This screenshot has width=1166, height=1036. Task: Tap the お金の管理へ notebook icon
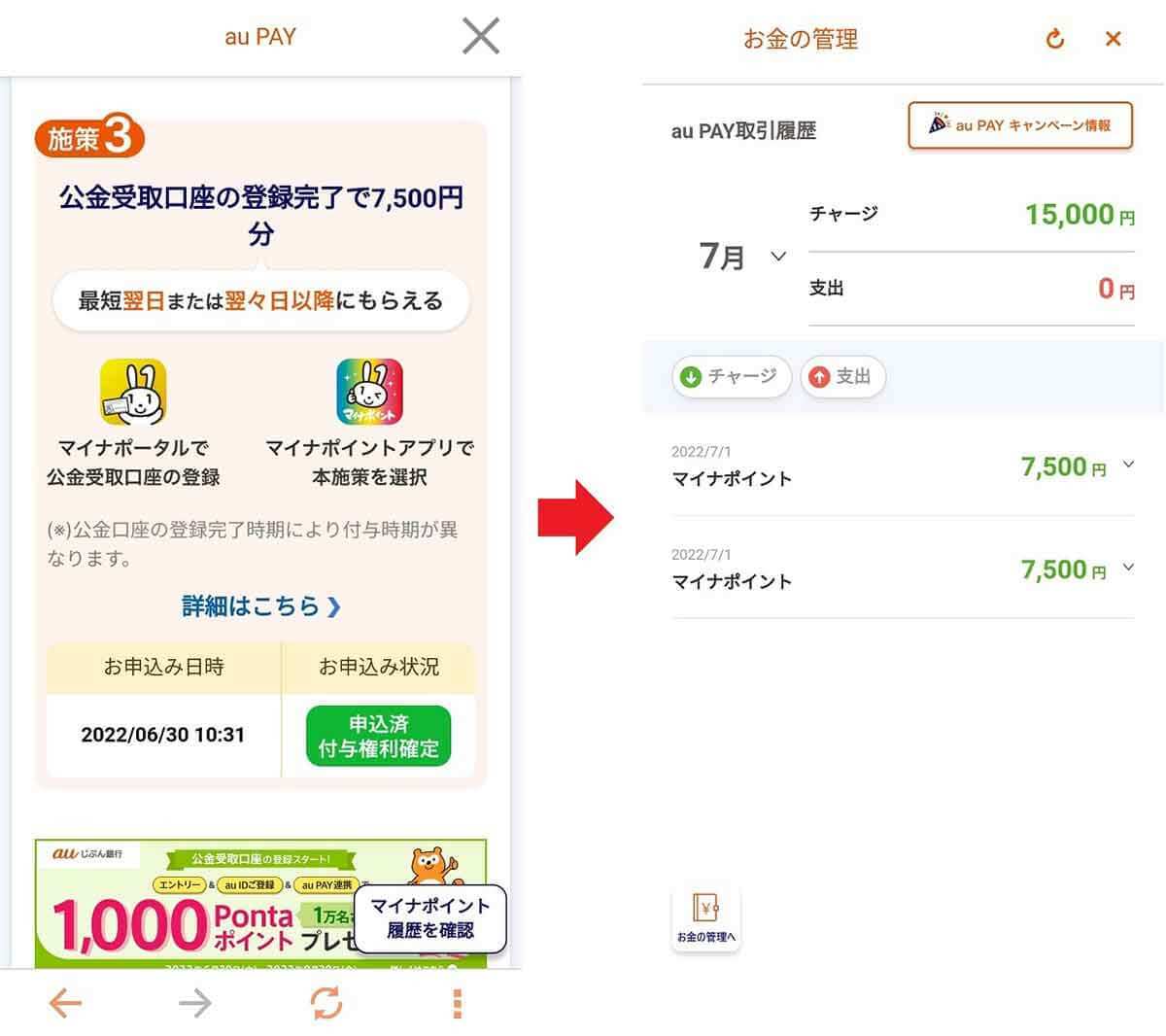click(705, 917)
